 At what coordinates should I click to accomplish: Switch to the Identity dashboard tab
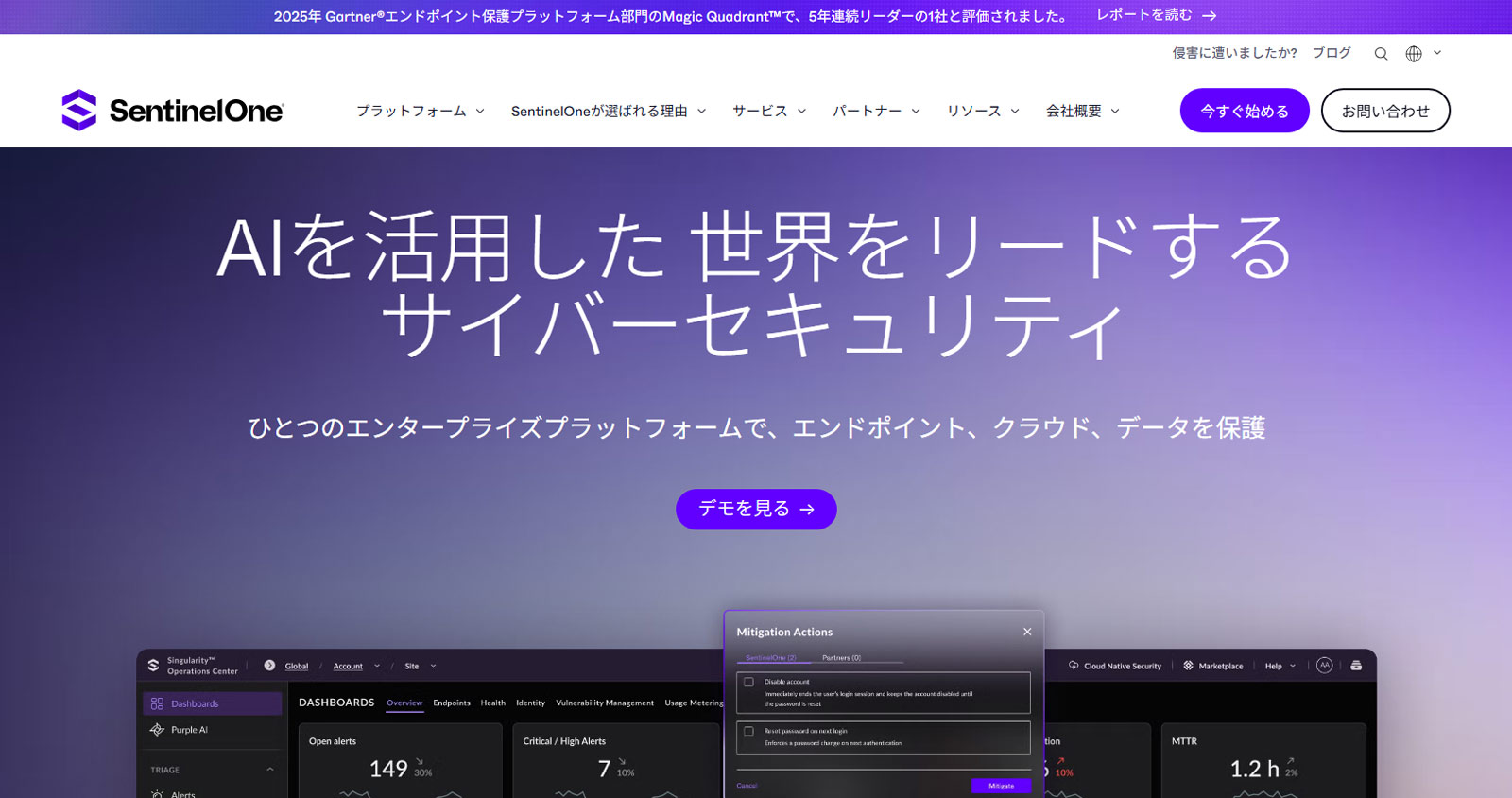pos(530,703)
